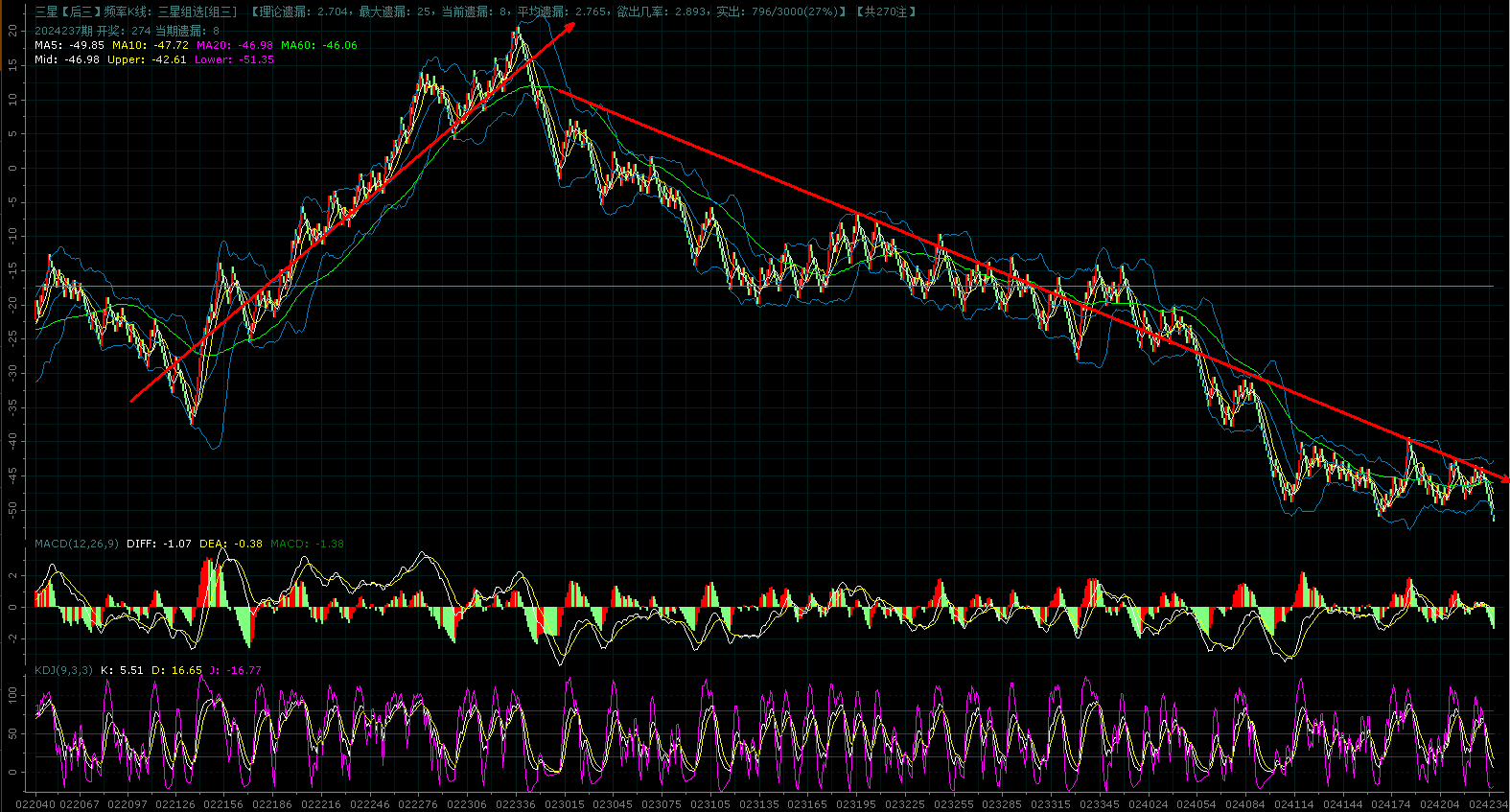Click the Bollinger Mid value label
Viewport: 1510px width, 812px height.
click(x=66, y=59)
